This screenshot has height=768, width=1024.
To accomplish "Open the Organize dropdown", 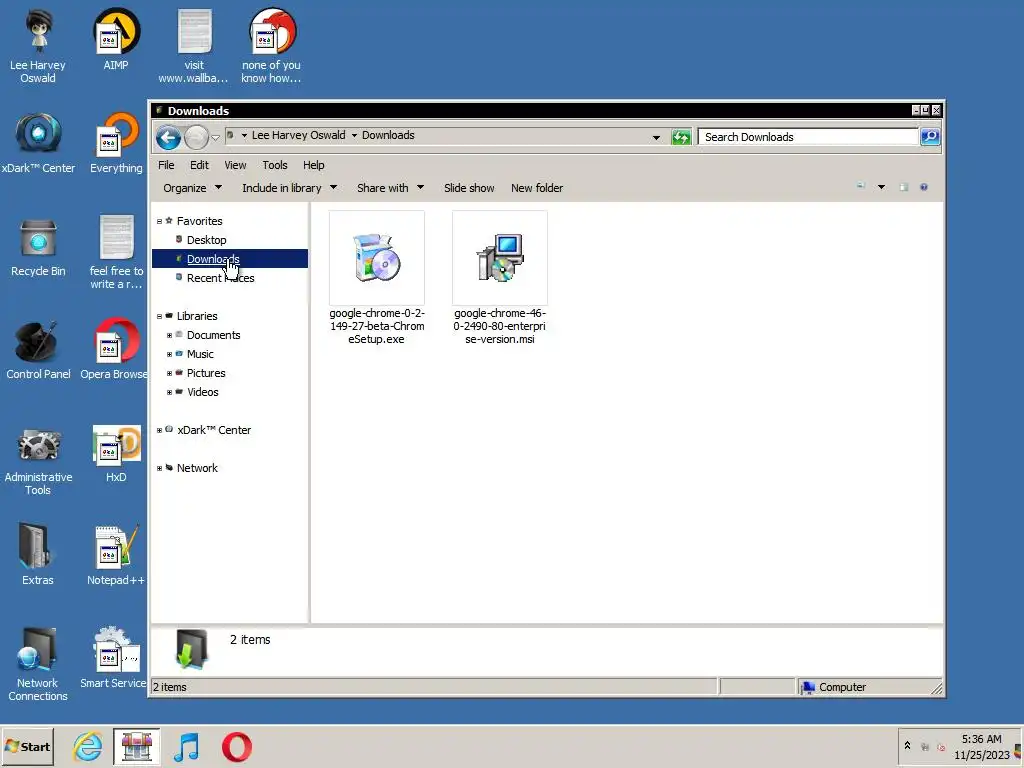I will (x=193, y=188).
